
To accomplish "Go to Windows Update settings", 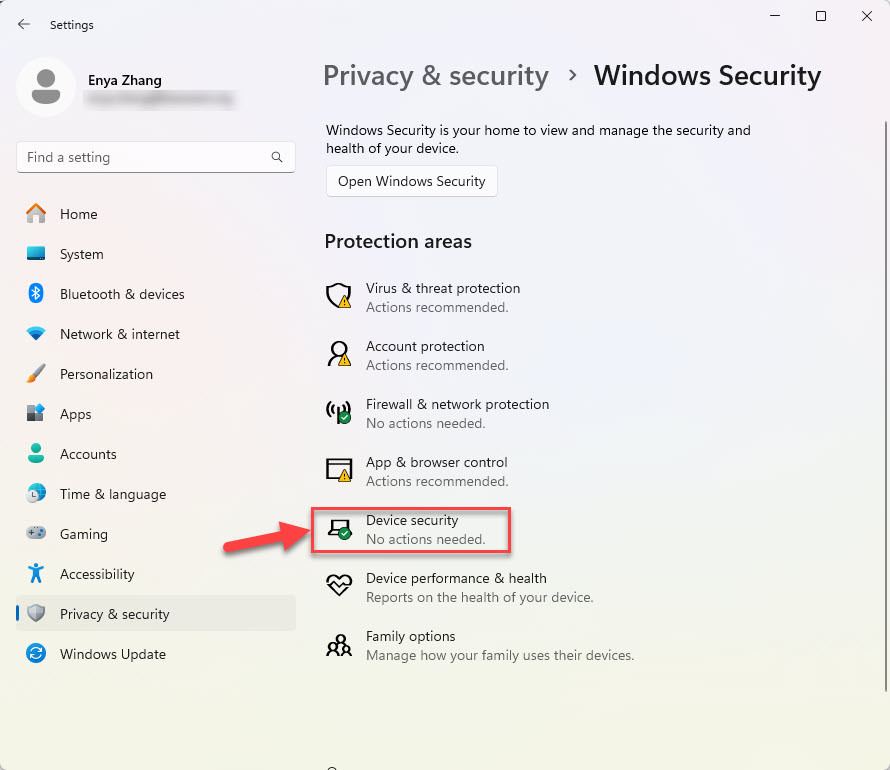I will coord(112,654).
